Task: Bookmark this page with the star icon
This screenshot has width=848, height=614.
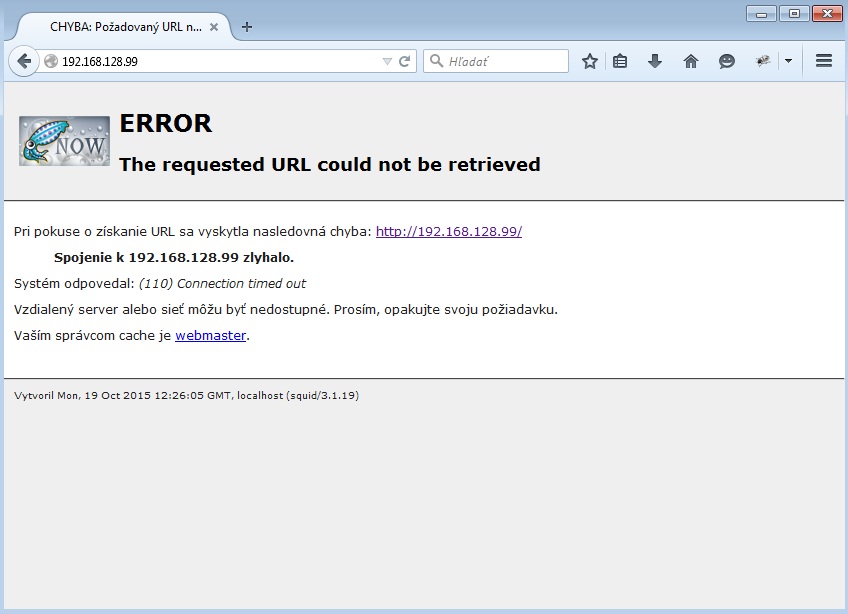Action: pyautogui.click(x=589, y=61)
